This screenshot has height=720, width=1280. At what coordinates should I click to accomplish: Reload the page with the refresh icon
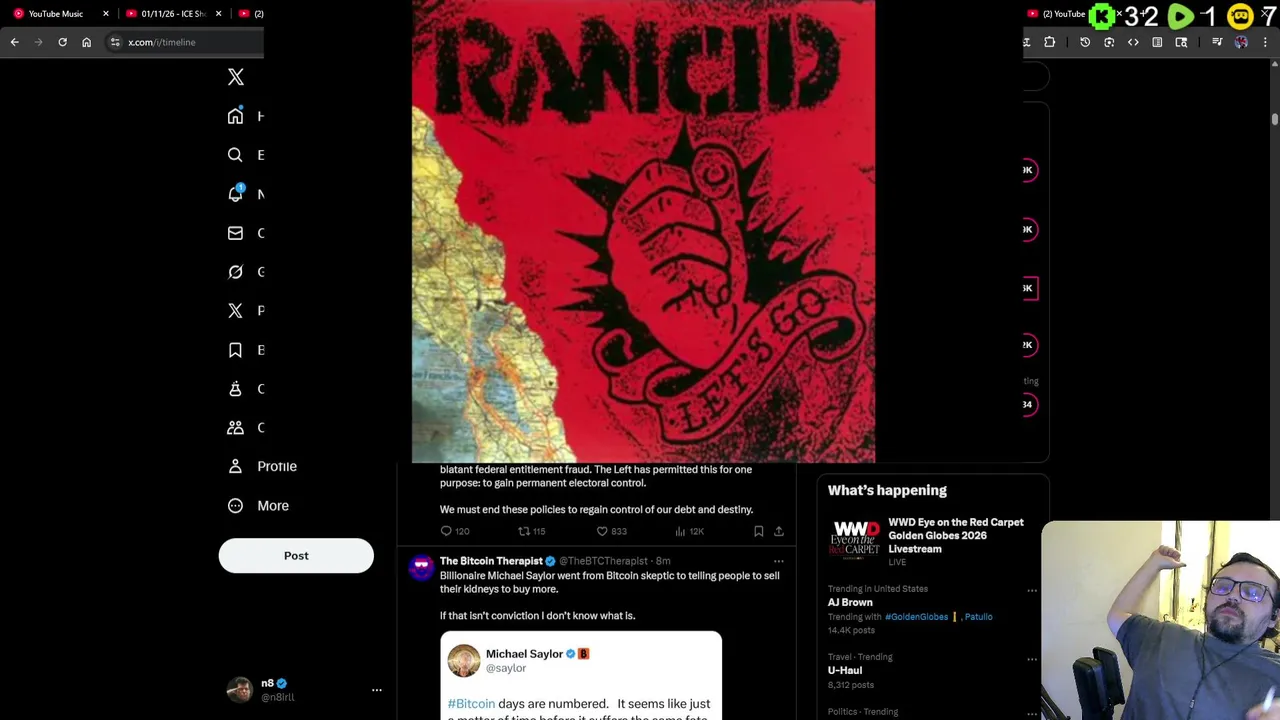[62, 42]
